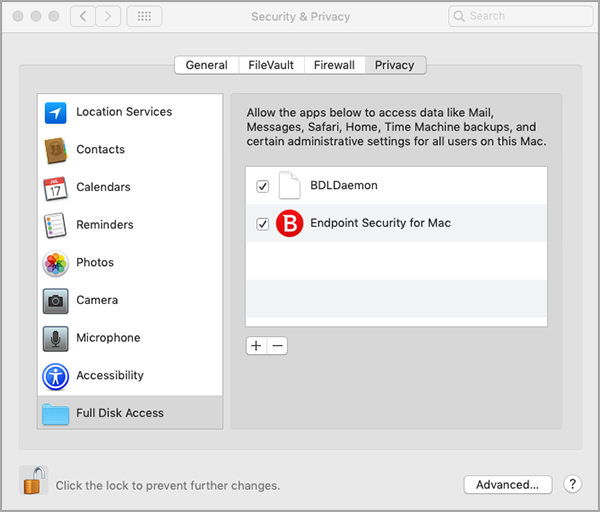The height and width of the screenshot is (512, 600).
Task: Select Reminders label in list
Action: pyautogui.click(x=105, y=225)
